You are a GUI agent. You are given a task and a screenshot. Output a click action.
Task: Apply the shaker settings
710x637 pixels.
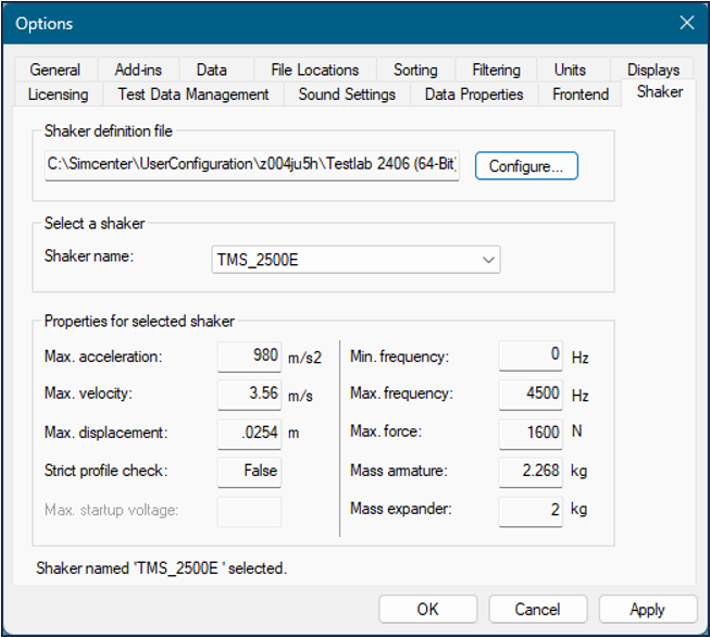[x=647, y=609]
